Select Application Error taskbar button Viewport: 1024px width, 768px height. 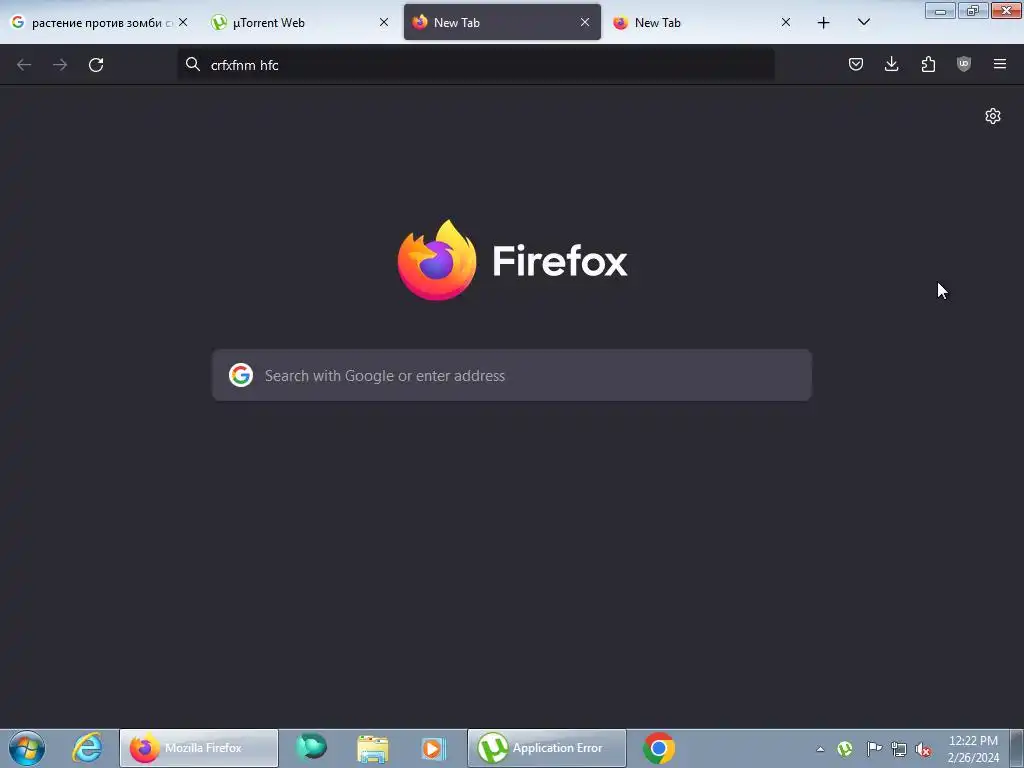click(547, 748)
